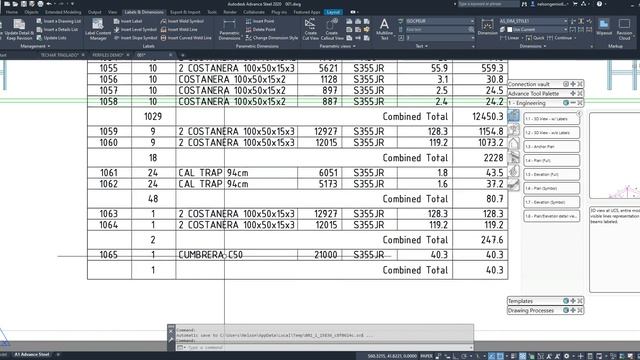640x360 pixels.
Task: Click Insert Point in Parametric Dimensions
Action: 260,21
